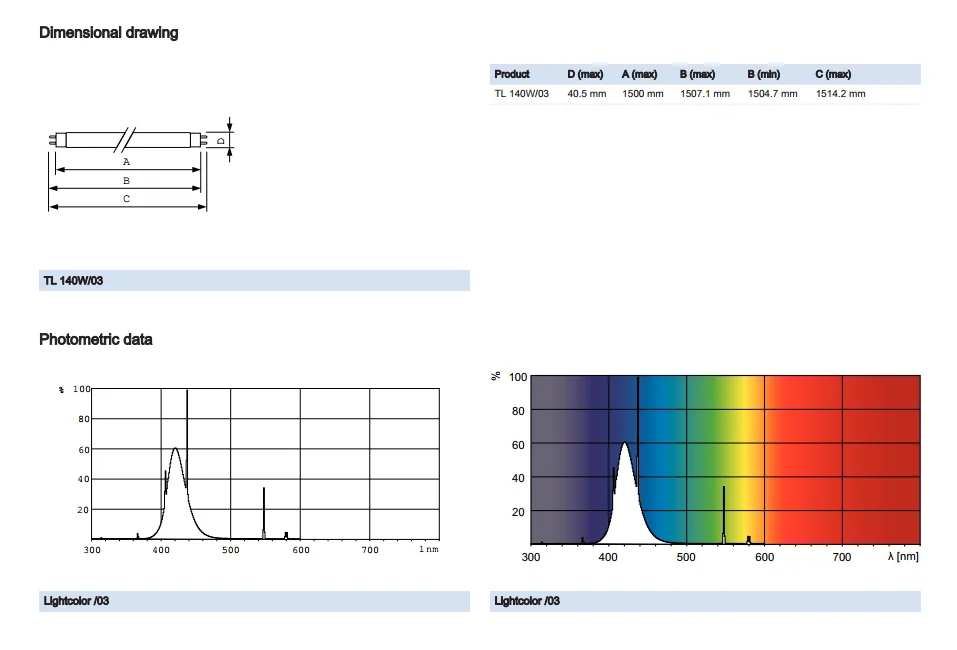This screenshot has height=650, width=957.
Task: Click the 'TL 140W/03' table cell
Action: click(x=521, y=94)
